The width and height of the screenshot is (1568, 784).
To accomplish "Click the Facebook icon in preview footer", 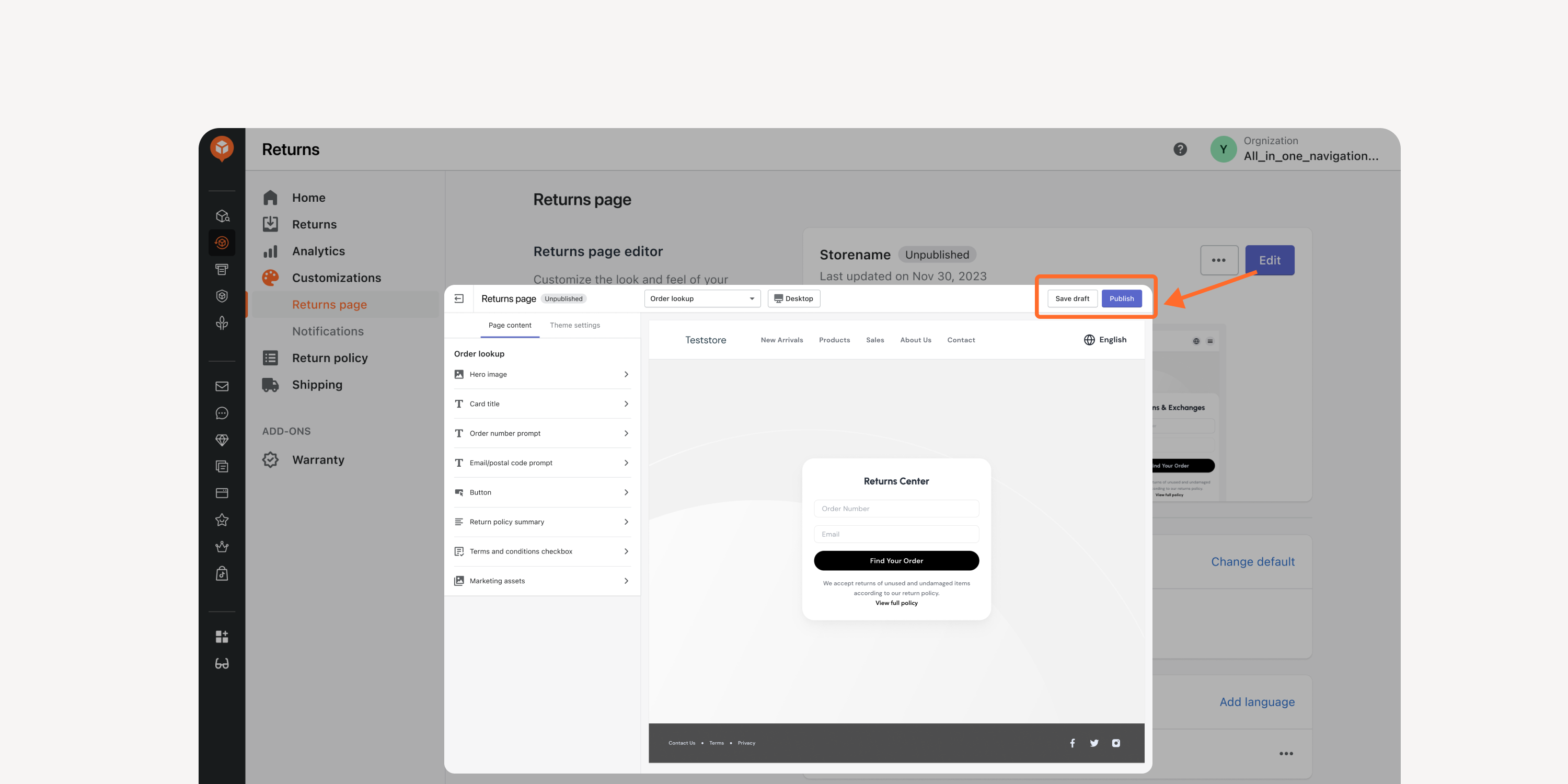I will (1073, 743).
